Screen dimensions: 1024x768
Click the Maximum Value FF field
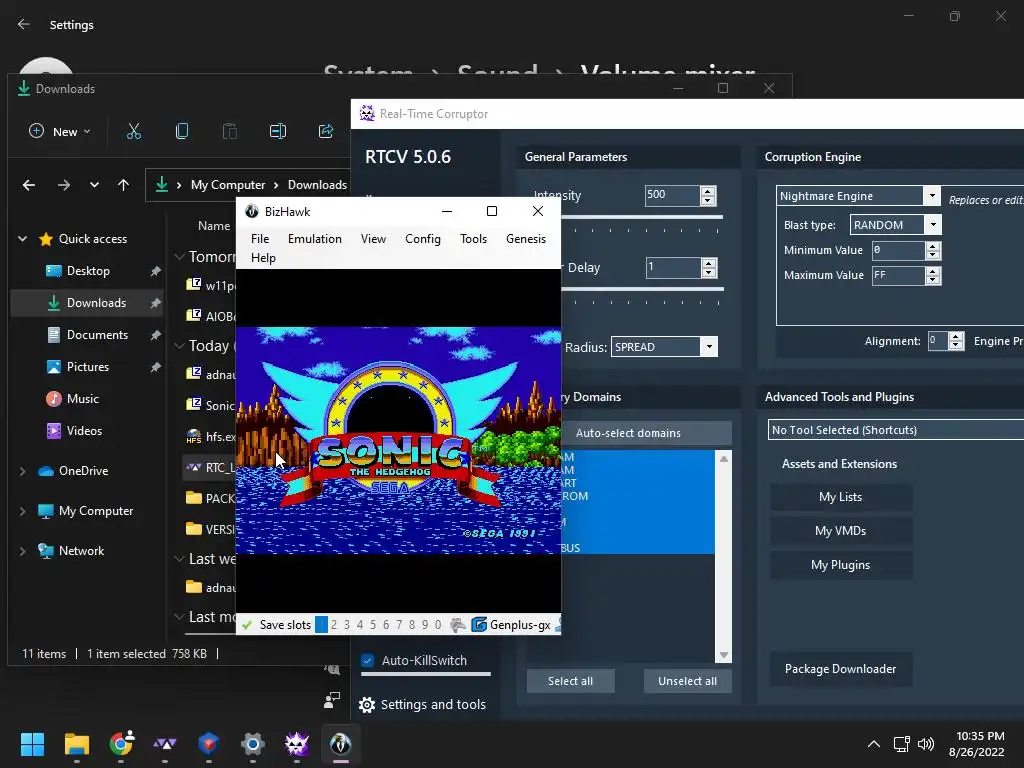click(x=899, y=276)
